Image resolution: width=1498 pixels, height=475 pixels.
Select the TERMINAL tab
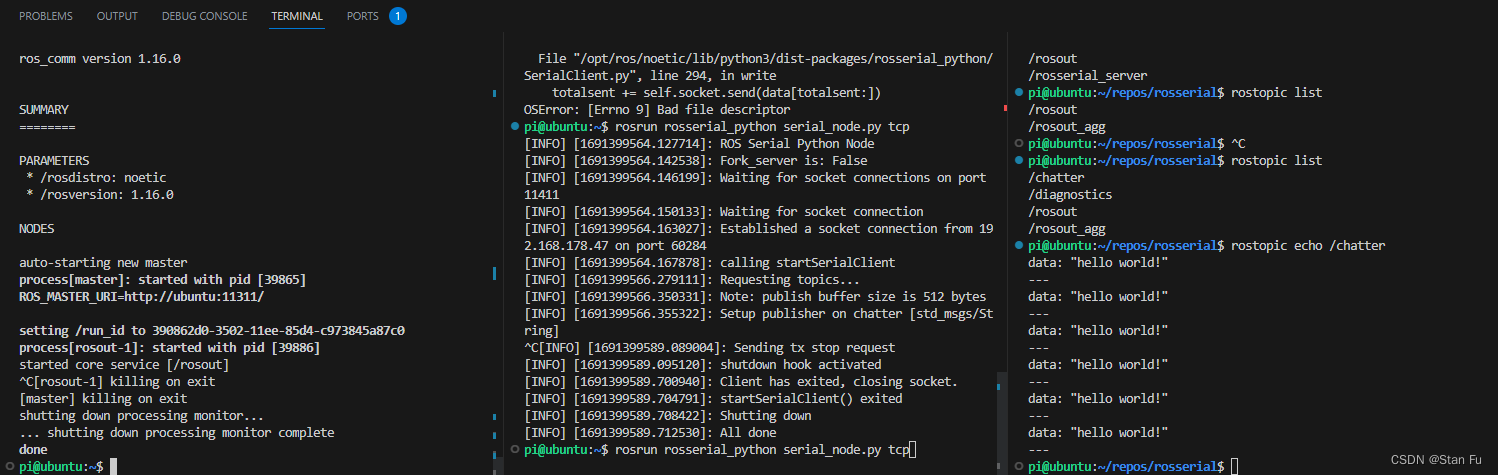[297, 17]
